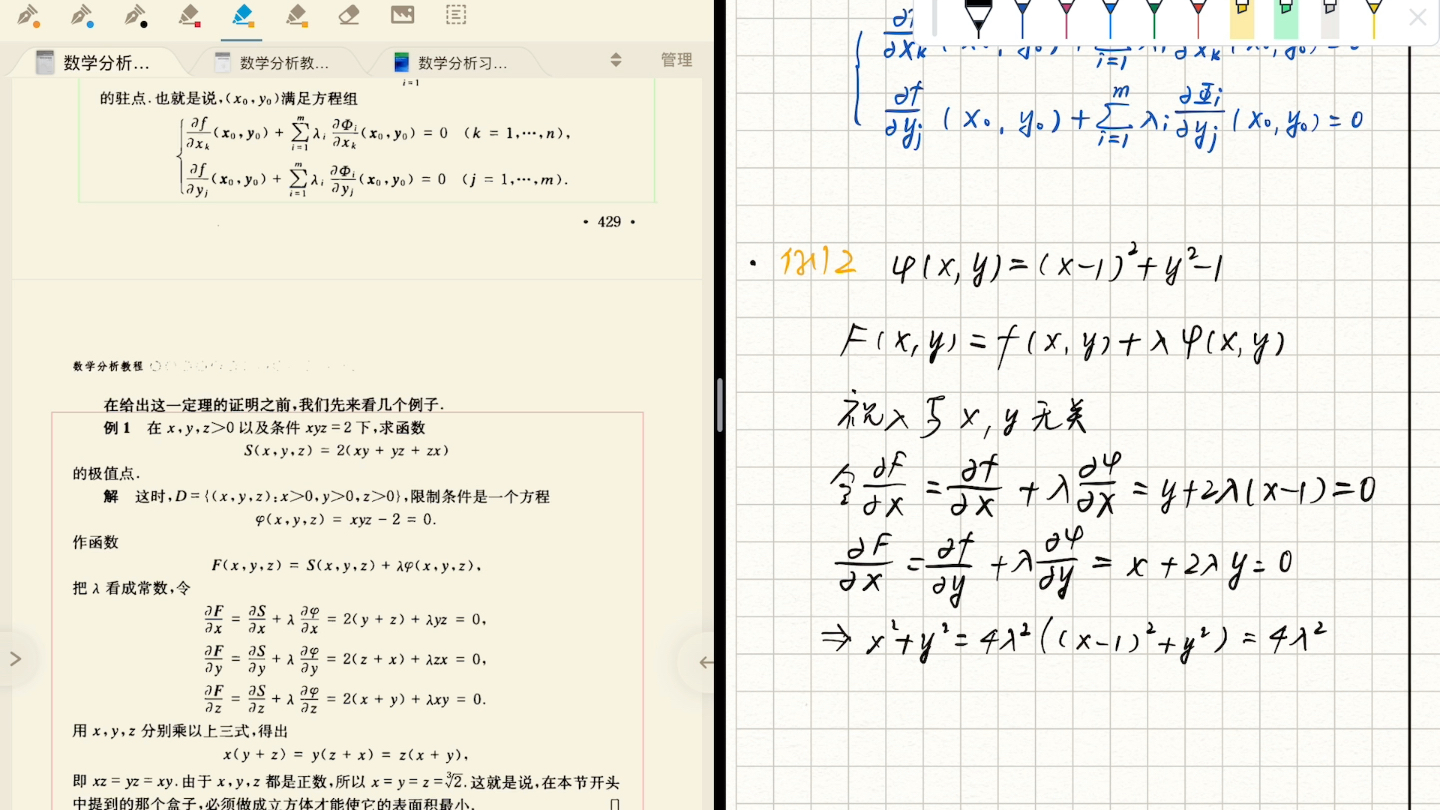Image resolution: width=1440 pixels, height=810 pixels.
Task: Pick the dark blue pen in notes palette
Action: click(1022, 18)
